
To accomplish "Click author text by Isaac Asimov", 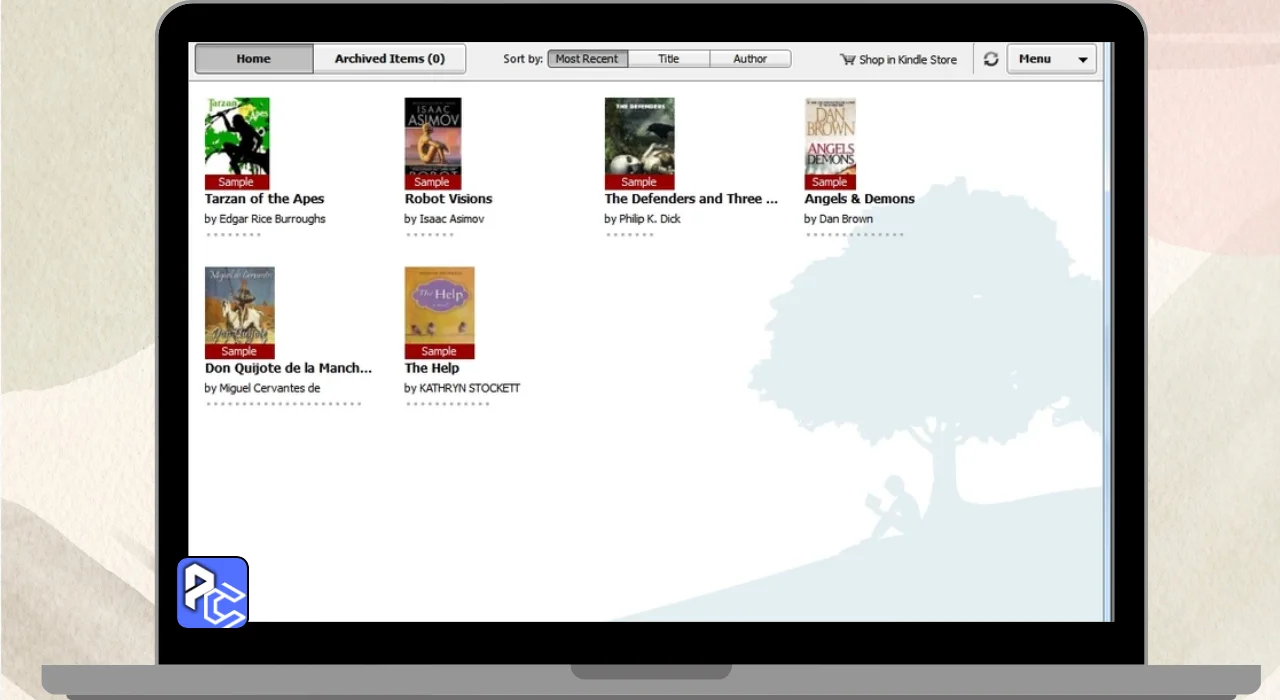I will tap(444, 219).
